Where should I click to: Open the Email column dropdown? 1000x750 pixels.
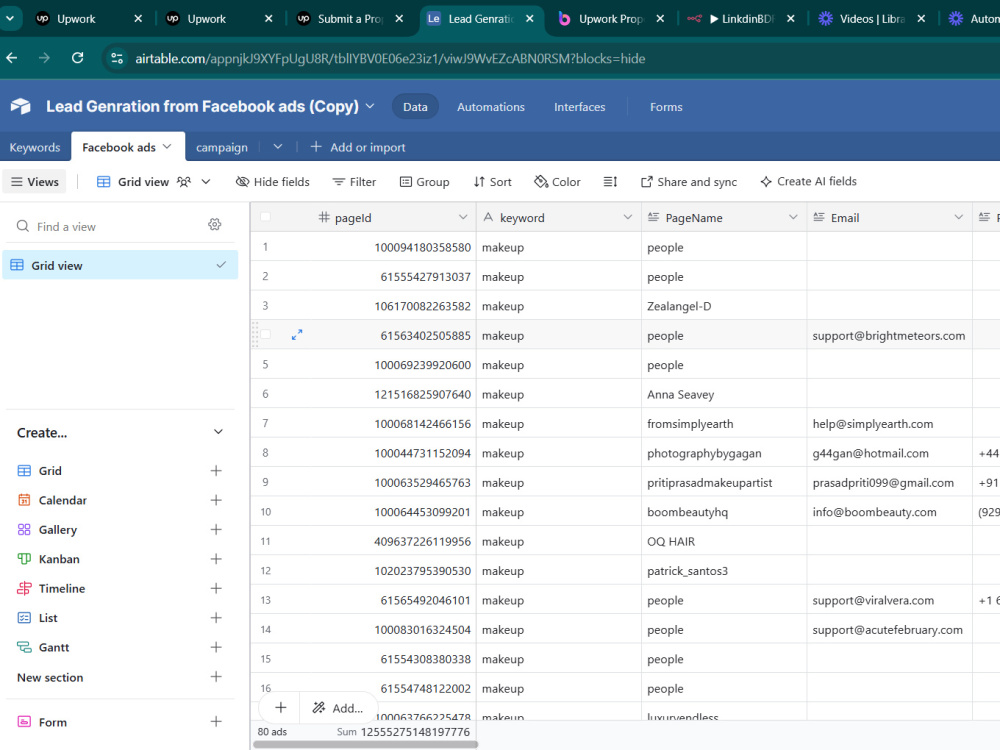tap(958, 217)
